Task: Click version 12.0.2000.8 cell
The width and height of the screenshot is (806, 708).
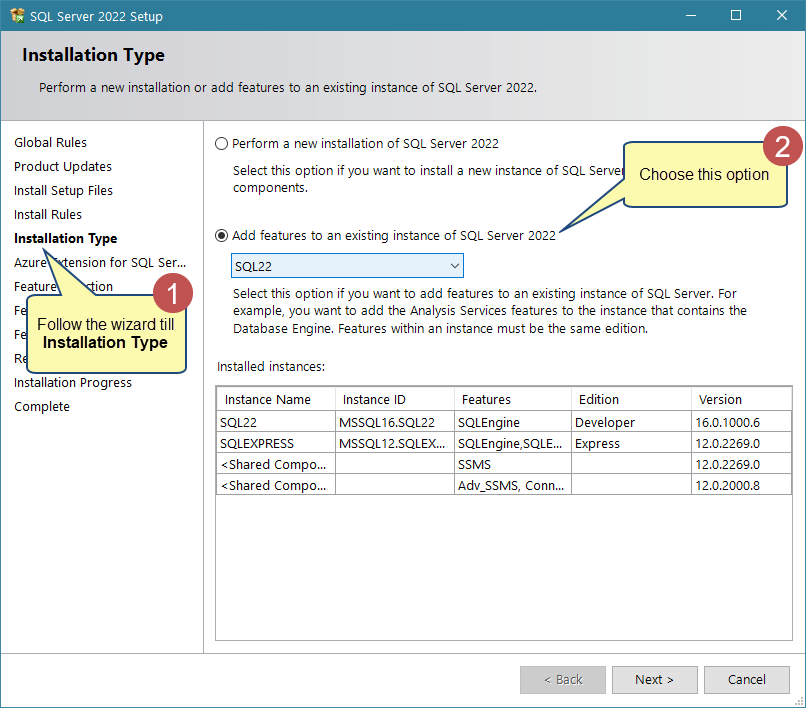Action: click(x=741, y=485)
